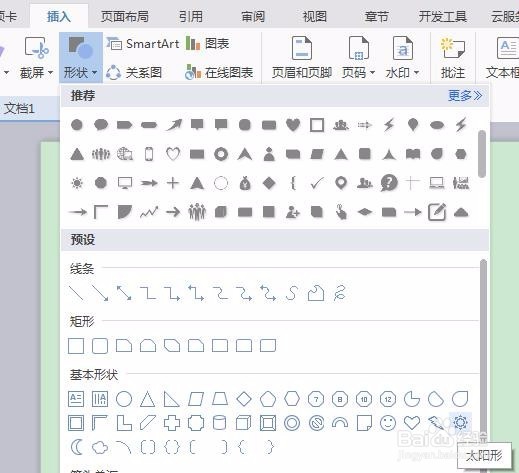Select the 太阳形 sun basic shape
The width and height of the screenshot is (519, 473).
pyautogui.click(x=461, y=423)
